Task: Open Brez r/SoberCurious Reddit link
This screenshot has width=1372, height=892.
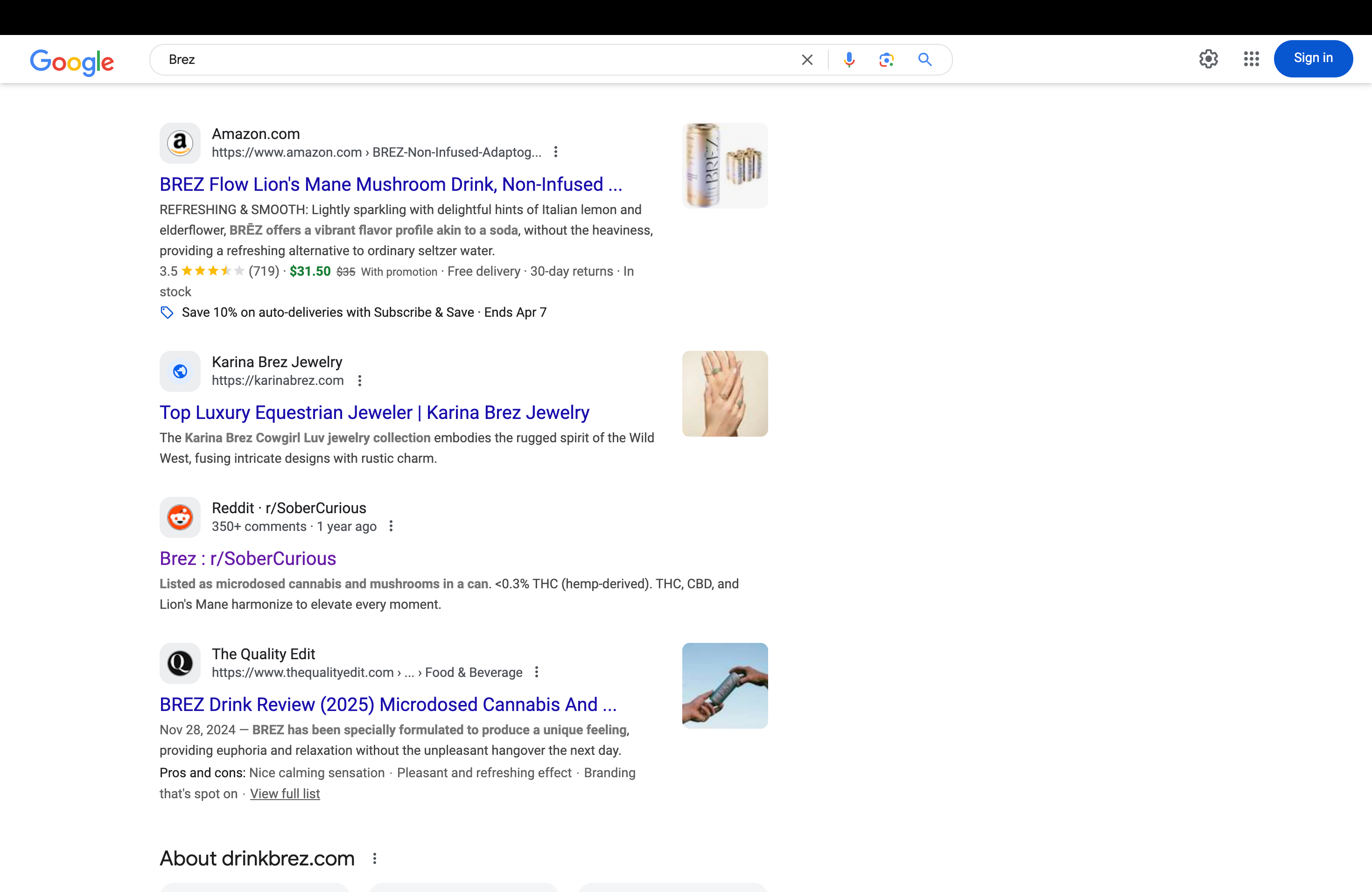Action: pos(248,558)
